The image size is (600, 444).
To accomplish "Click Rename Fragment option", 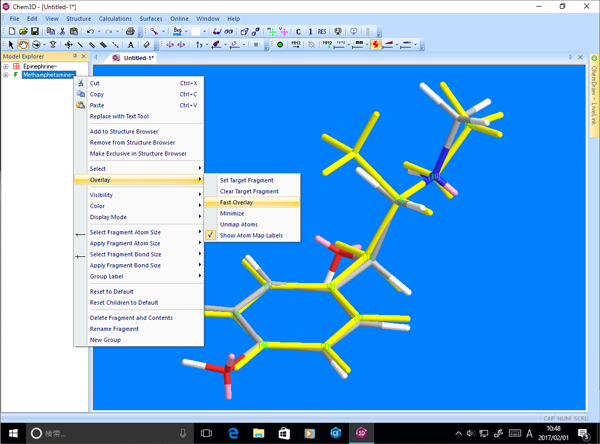I will click(x=114, y=329).
